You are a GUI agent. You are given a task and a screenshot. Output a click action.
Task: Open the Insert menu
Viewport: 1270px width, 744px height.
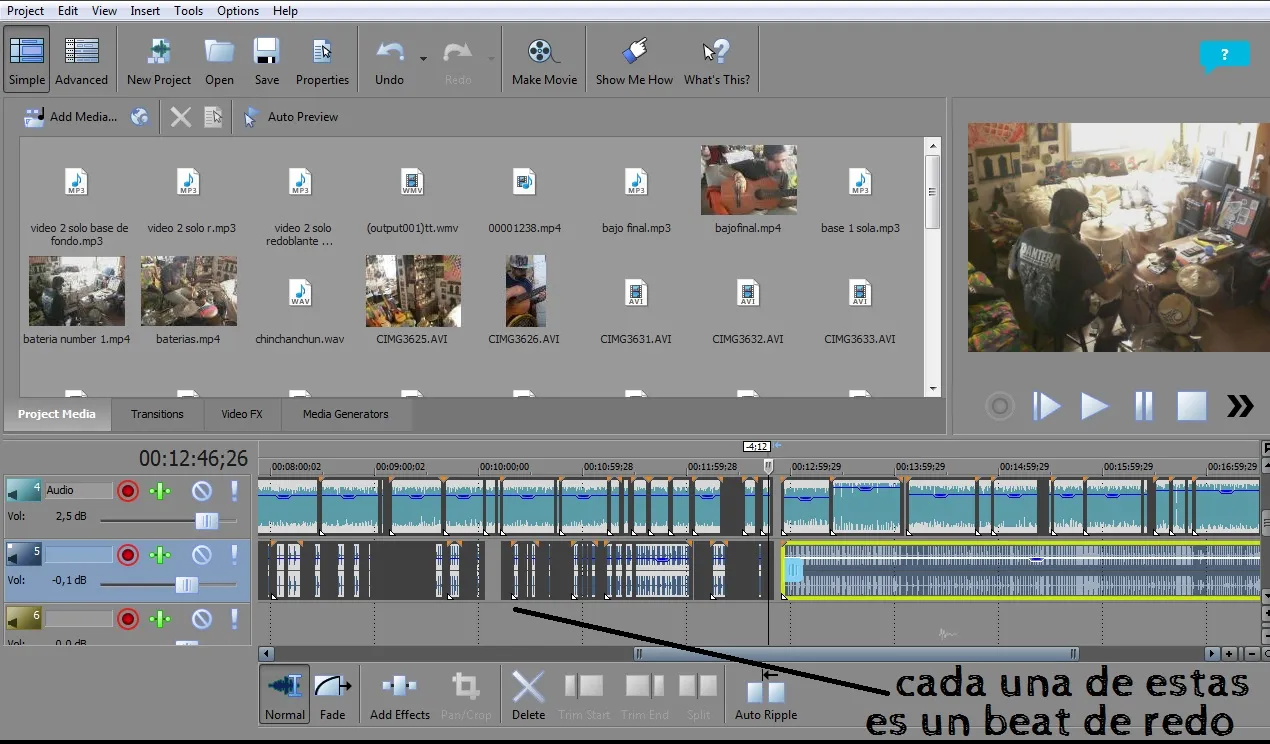(145, 11)
